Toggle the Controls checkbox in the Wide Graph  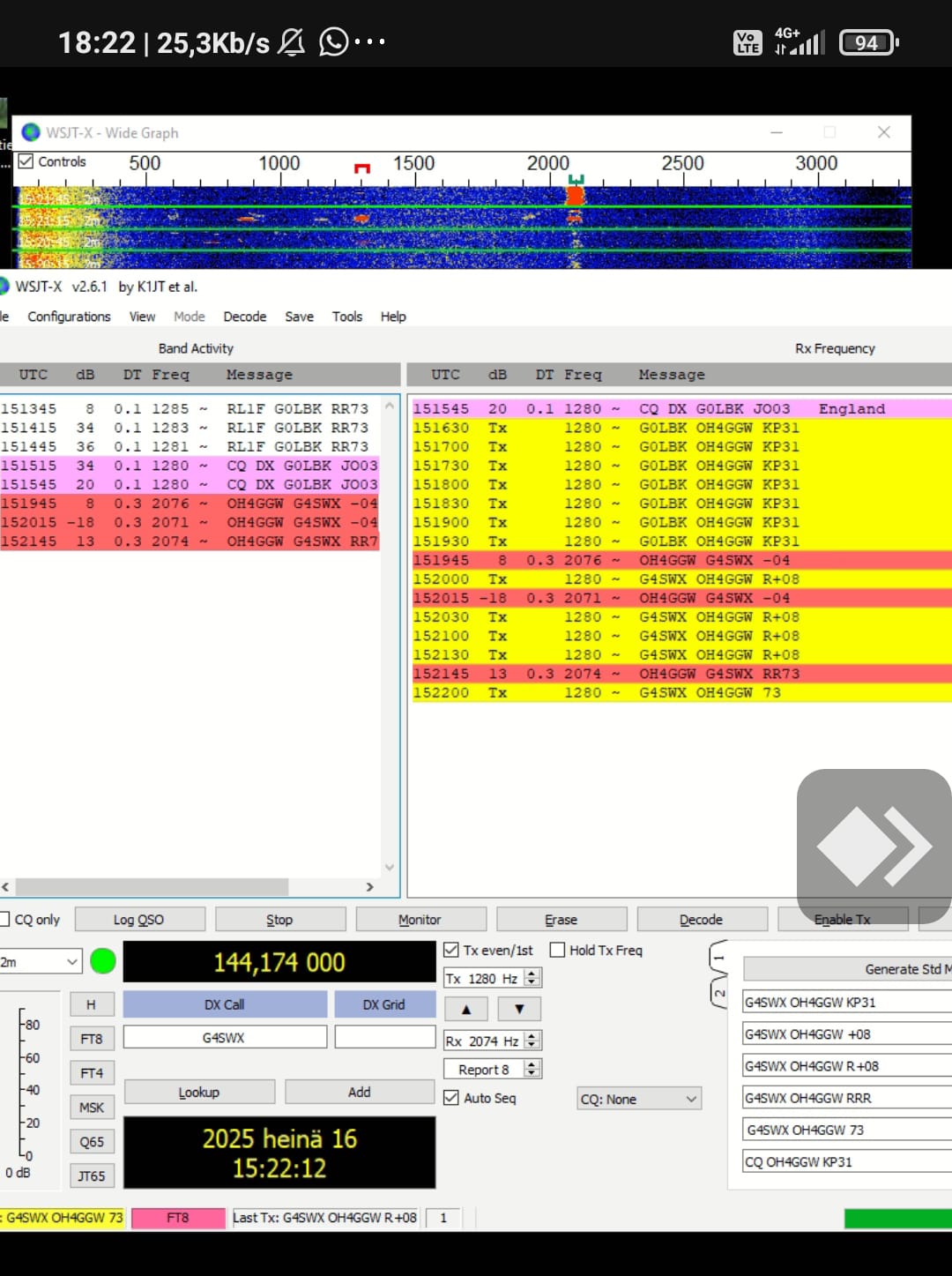(x=26, y=161)
